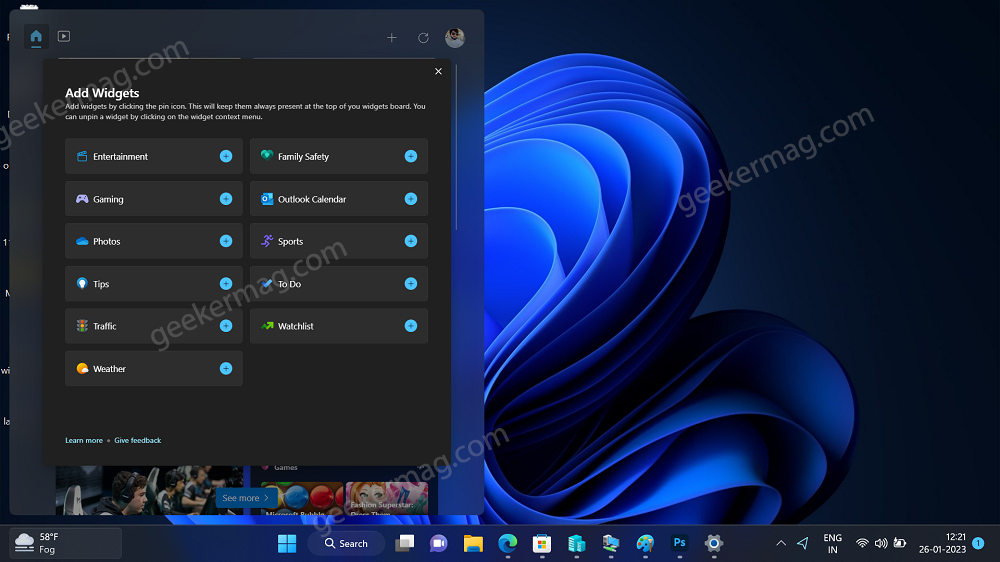Click the See more button
Screen dimensions: 1000x562
coord(246,498)
